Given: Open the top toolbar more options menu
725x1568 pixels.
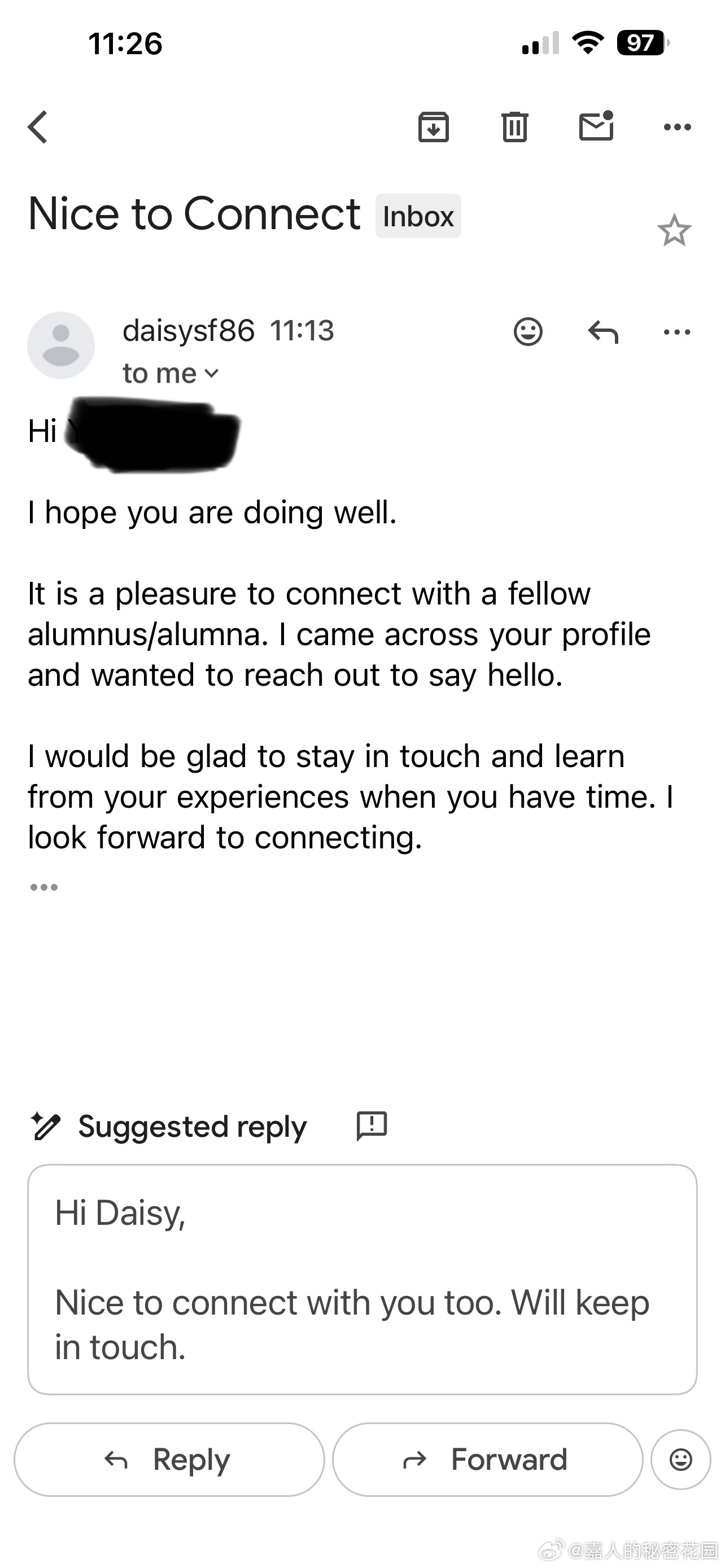Looking at the screenshot, I should (x=677, y=127).
